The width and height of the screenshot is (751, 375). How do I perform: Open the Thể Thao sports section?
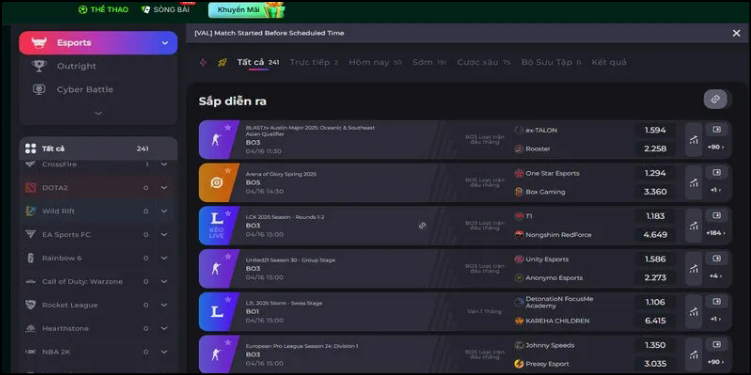[103, 9]
